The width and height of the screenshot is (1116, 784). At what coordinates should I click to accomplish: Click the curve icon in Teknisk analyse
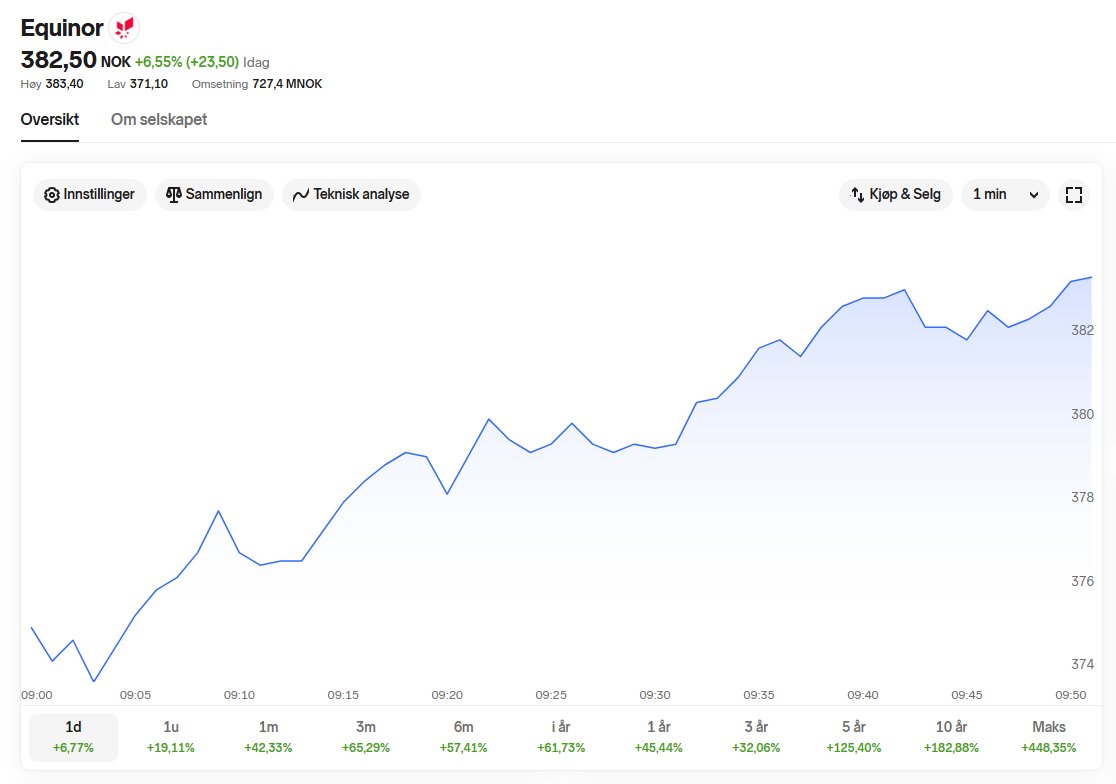(x=300, y=195)
